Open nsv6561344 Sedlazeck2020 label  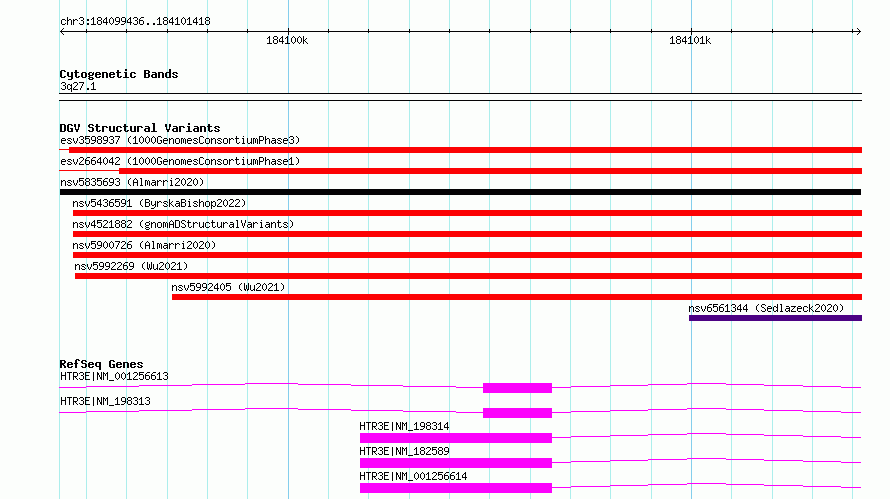pyautogui.click(x=766, y=308)
